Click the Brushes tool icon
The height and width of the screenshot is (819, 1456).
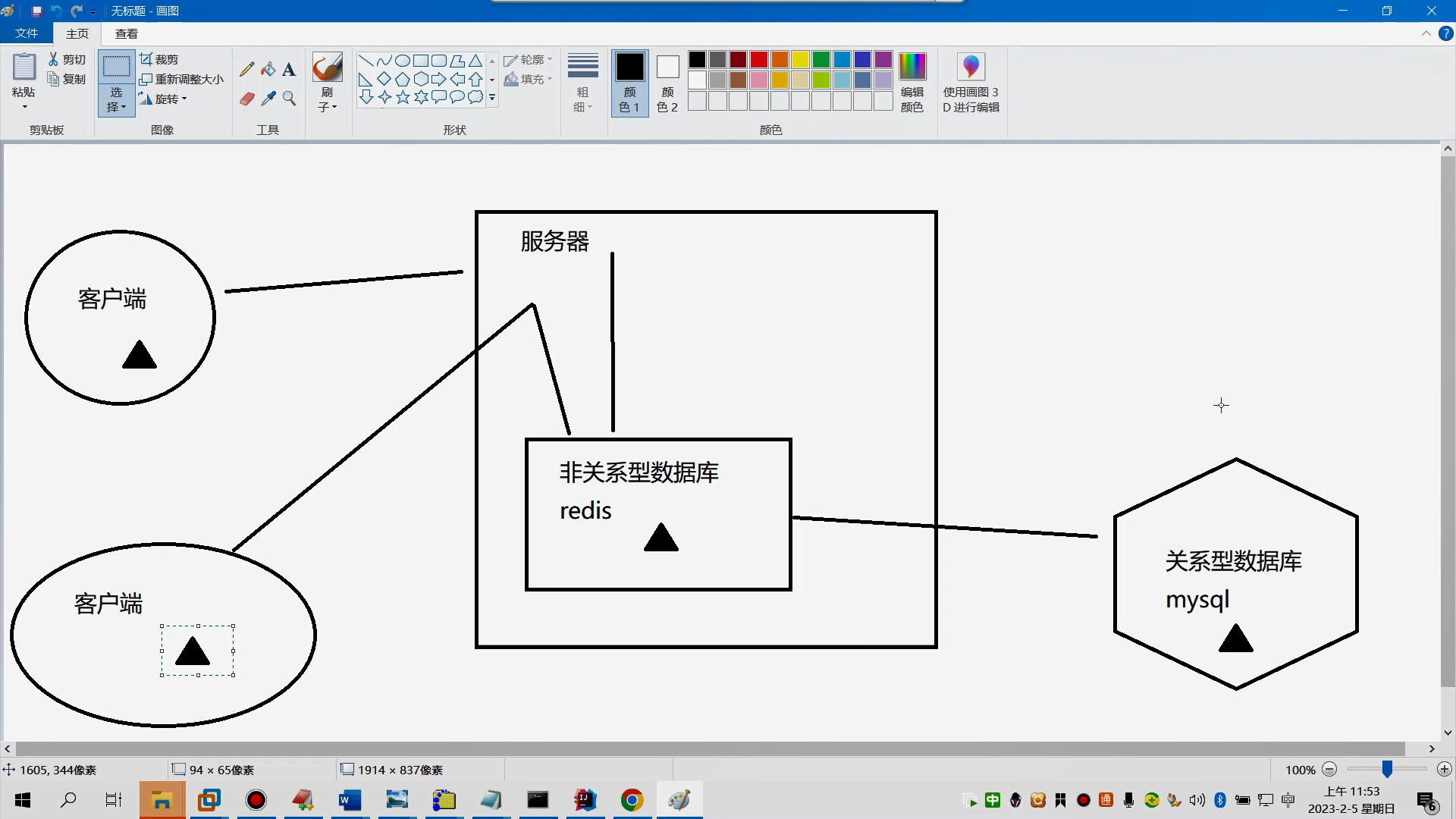pos(328,67)
